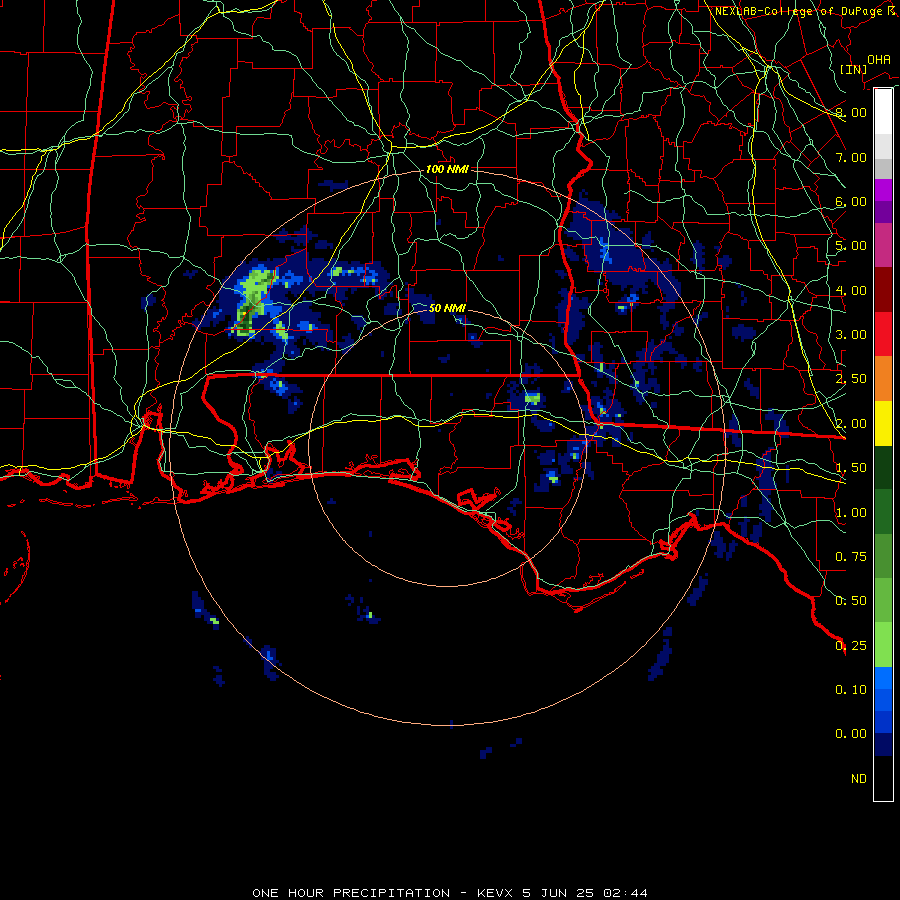Click the "0.10" legend label
The height and width of the screenshot is (900, 900).
[851, 690]
